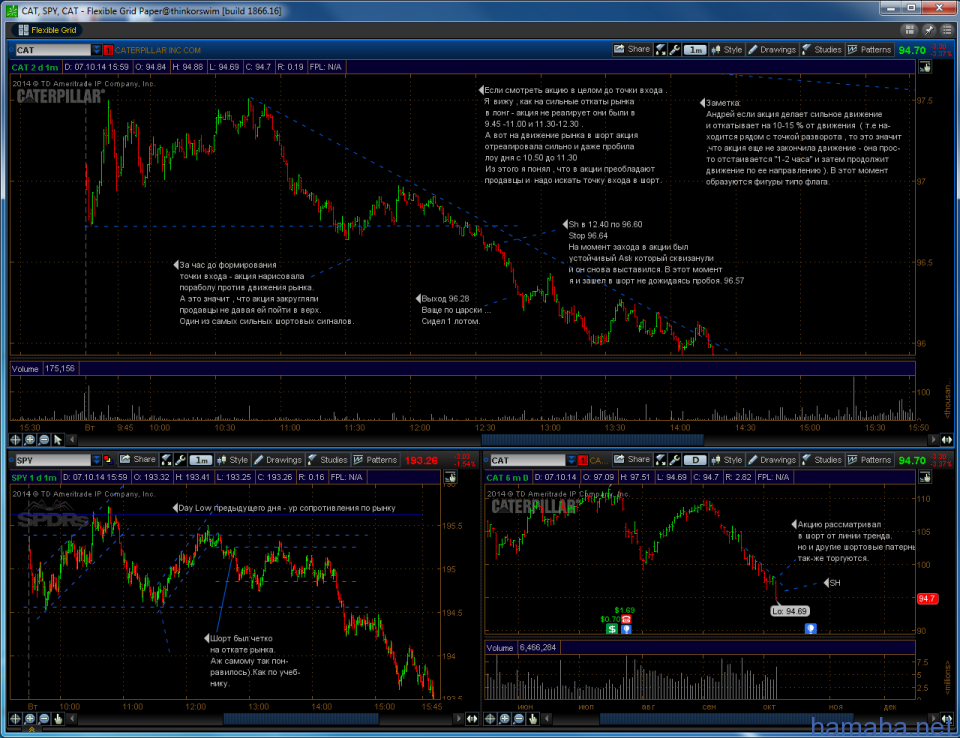960x738 pixels.
Task: Open Studies menu on top CAT chart
Action: [x=822, y=50]
